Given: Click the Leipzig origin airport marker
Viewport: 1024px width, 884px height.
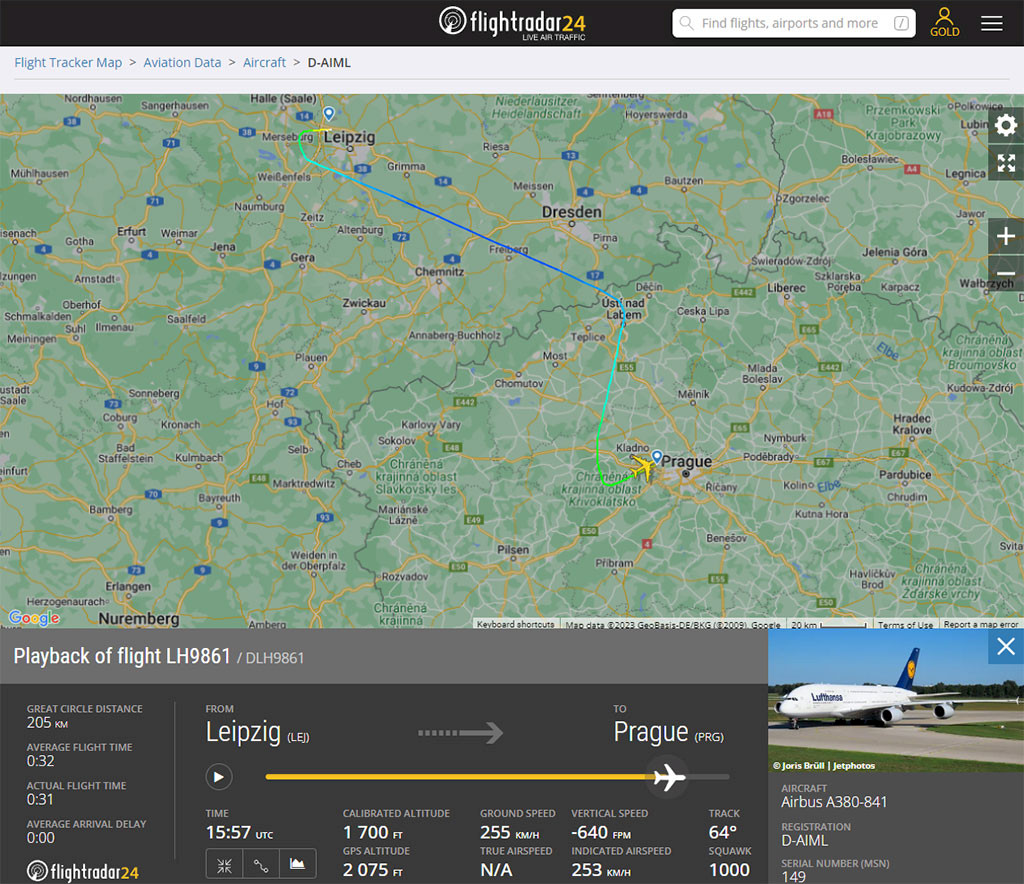Looking at the screenshot, I should tap(329, 114).
